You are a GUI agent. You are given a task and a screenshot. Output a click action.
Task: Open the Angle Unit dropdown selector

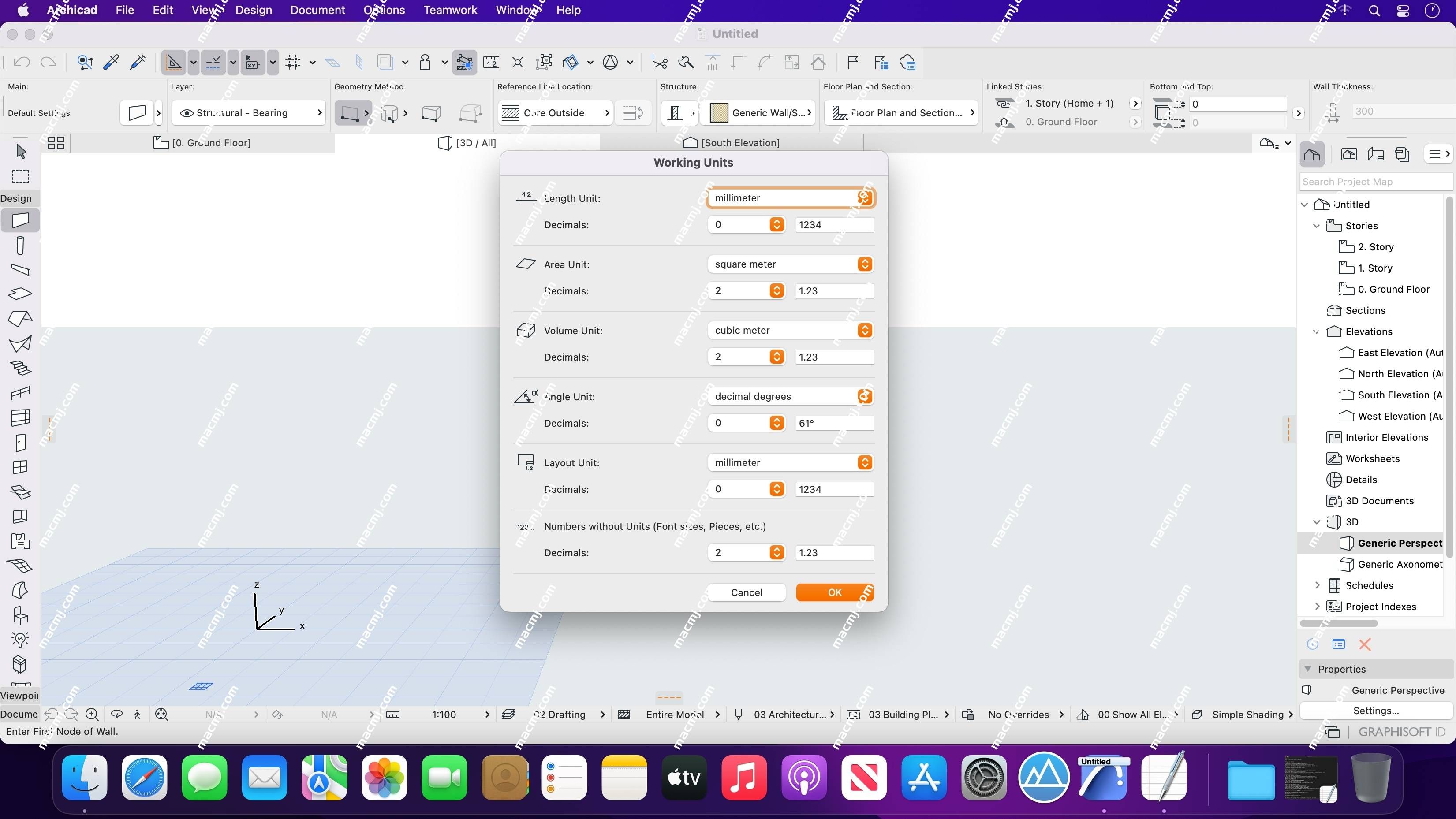[864, 396]
